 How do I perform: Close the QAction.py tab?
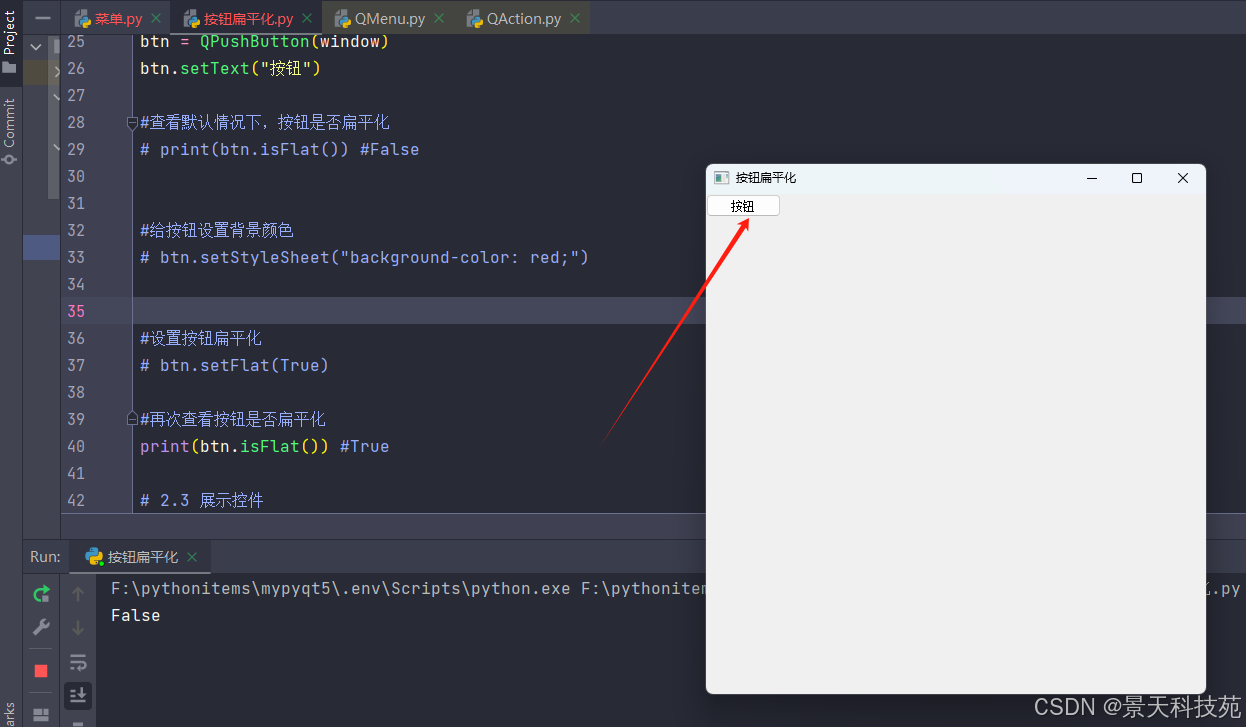[574, 19]
